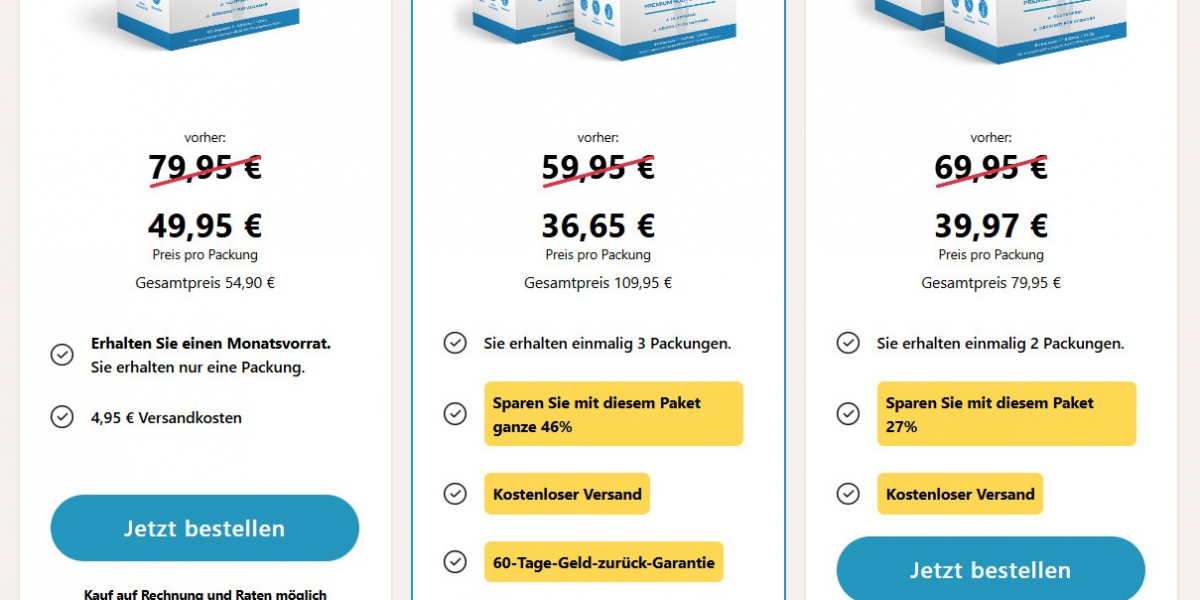This screenshot has width=1200, height=600.
Task: Click checkmark next to 'ganze 46%' savings badge
Action: pyautogui.click(x=455, y=413)
